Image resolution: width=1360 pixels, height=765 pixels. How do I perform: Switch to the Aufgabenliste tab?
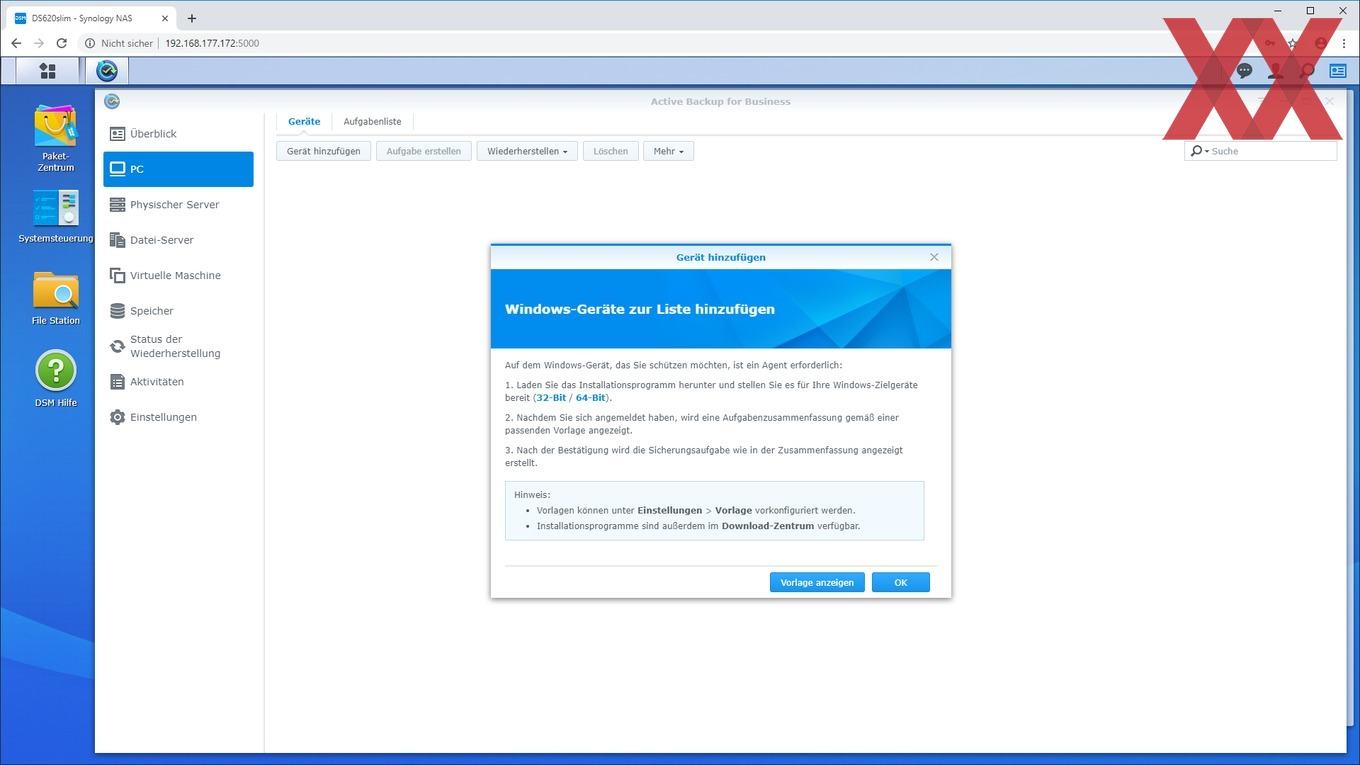click(372, 122)
